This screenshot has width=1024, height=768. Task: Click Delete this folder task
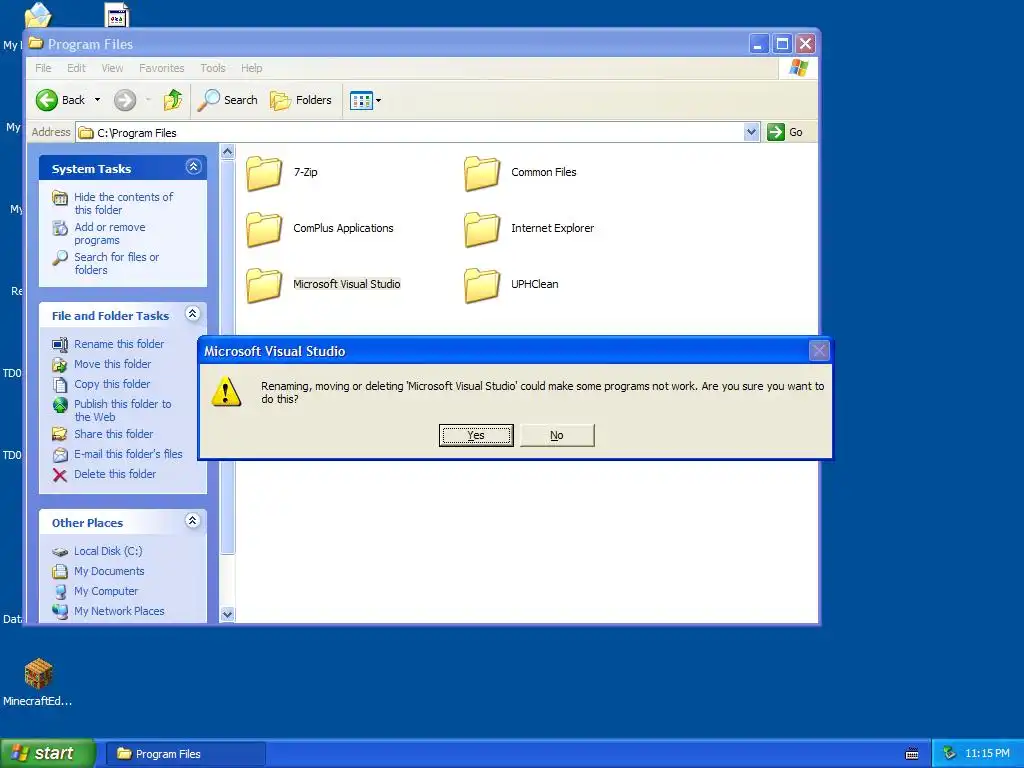[x=115, y=474]
